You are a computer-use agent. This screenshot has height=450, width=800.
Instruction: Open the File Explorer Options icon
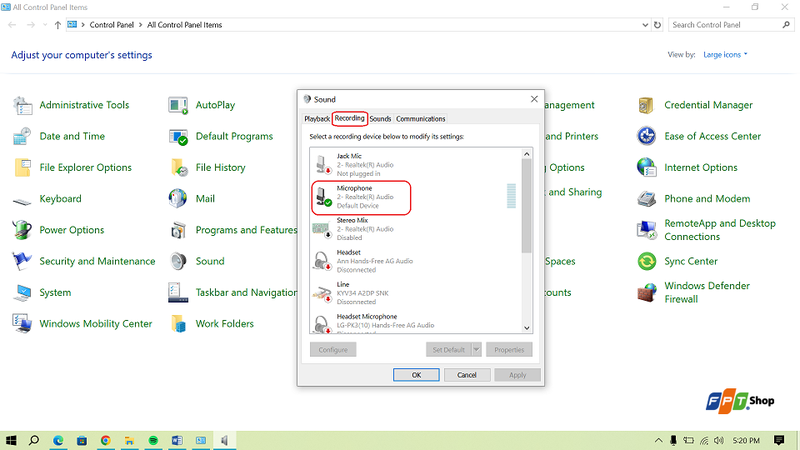tap(22, 167)
